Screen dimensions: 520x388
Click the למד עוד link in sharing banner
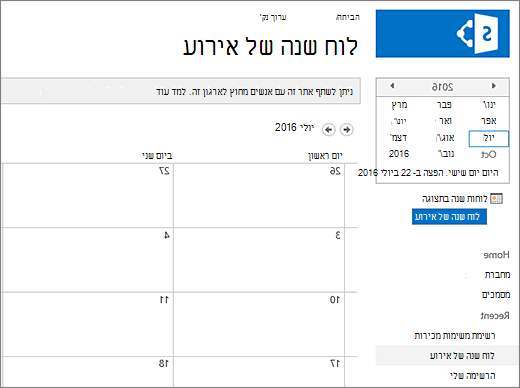[171, 91]
